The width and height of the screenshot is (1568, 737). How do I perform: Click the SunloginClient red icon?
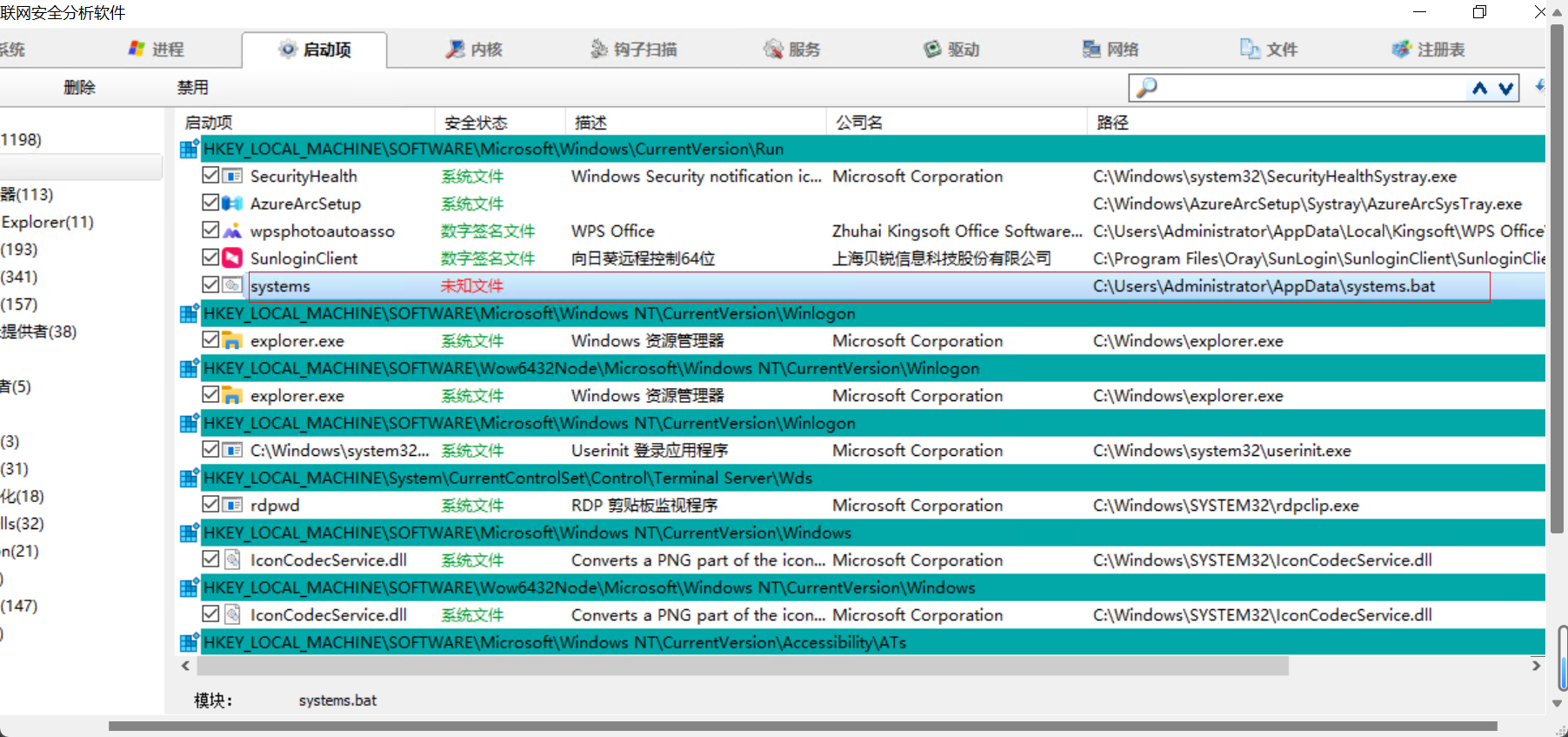click(232, 258)
